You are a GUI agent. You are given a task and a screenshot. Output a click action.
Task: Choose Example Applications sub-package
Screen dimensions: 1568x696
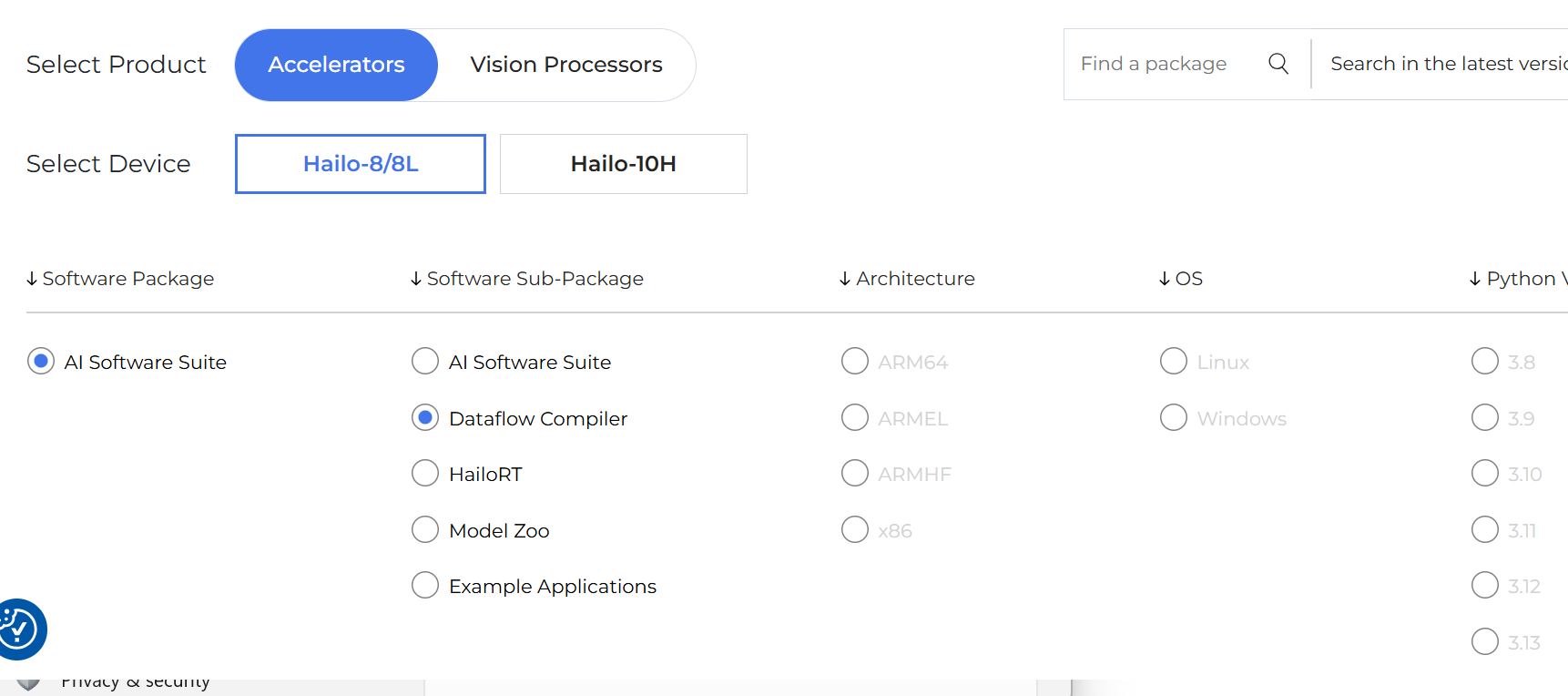point(425,586)
